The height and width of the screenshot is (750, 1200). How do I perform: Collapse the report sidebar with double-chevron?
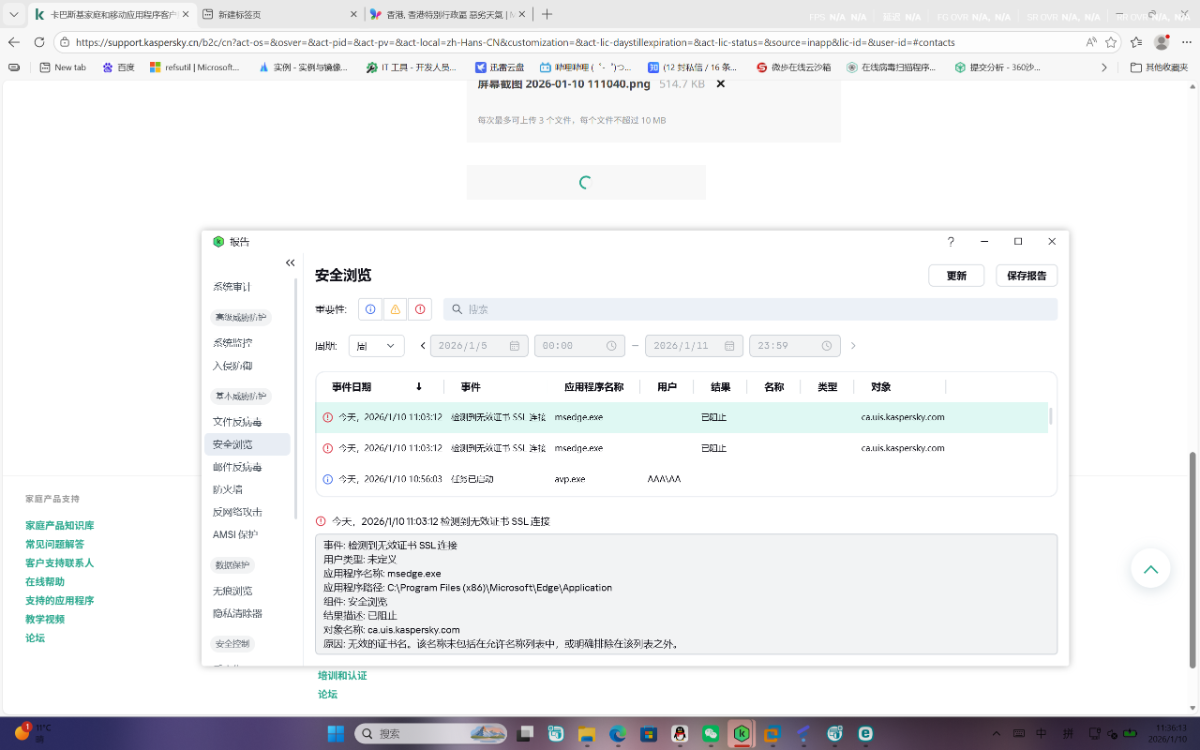click(290, 263)
